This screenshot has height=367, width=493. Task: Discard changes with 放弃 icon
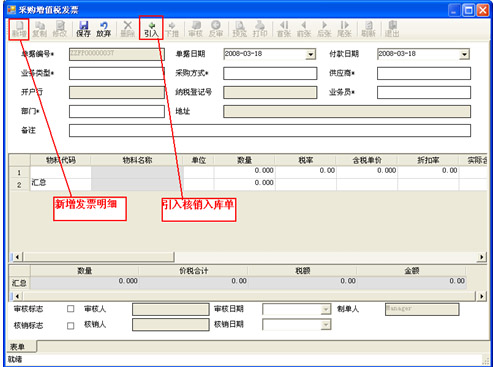pyautogui.click(x=104, y=29)
